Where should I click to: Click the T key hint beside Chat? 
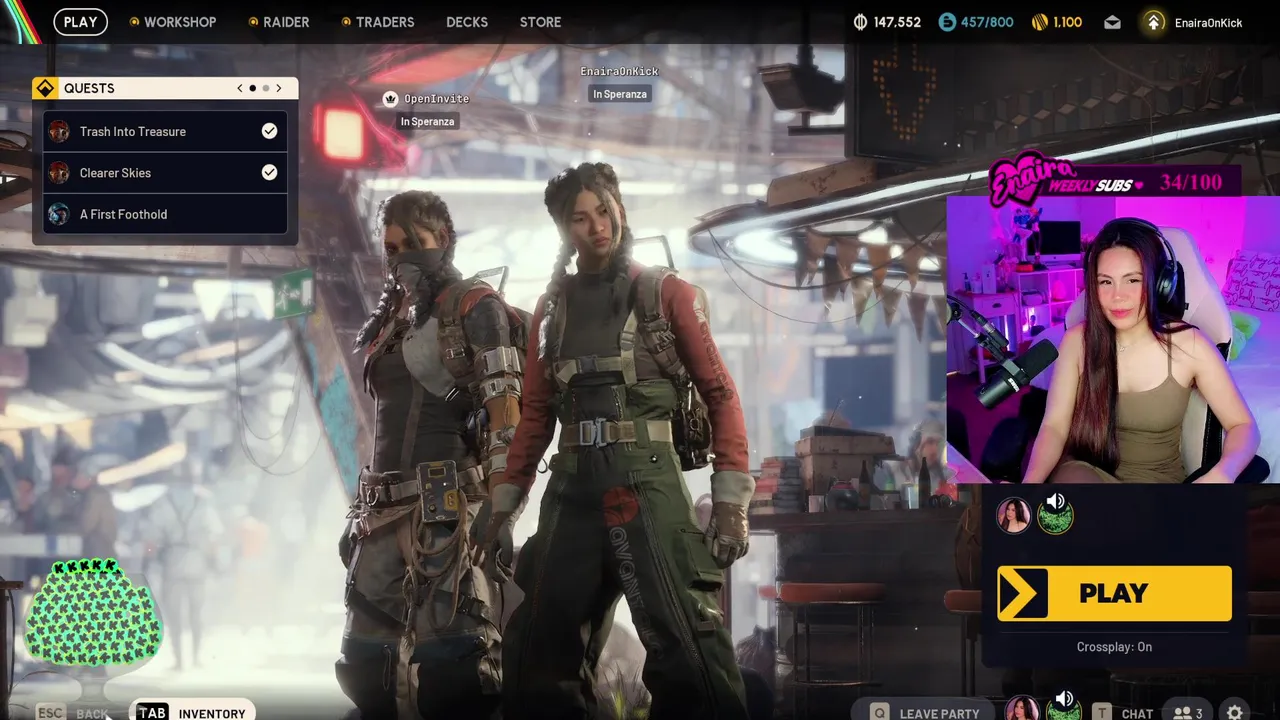click(1101, 712)
